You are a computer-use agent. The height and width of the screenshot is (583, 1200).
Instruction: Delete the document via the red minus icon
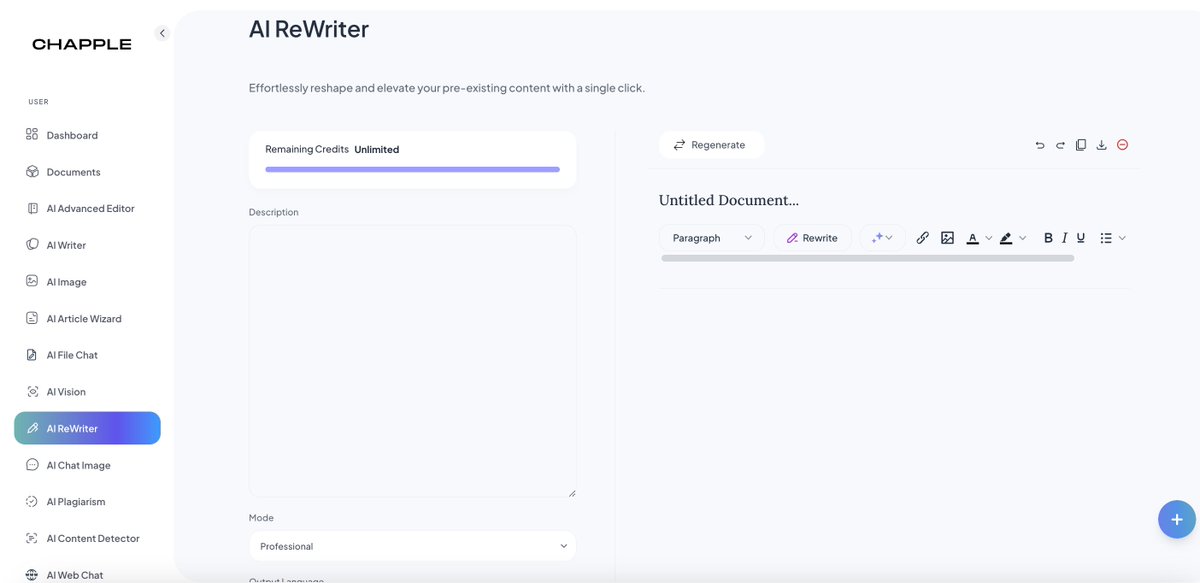point(1122,144)
